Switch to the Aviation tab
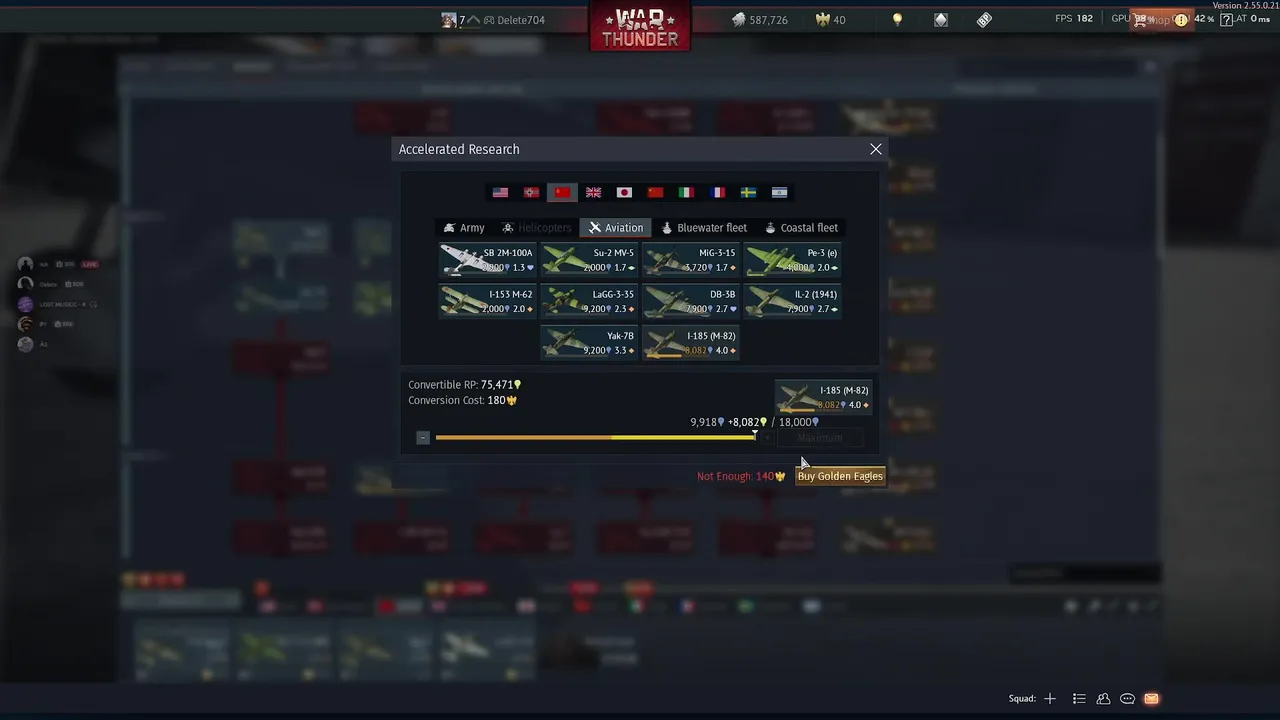The image size is (1280, 720). (615, 228)
